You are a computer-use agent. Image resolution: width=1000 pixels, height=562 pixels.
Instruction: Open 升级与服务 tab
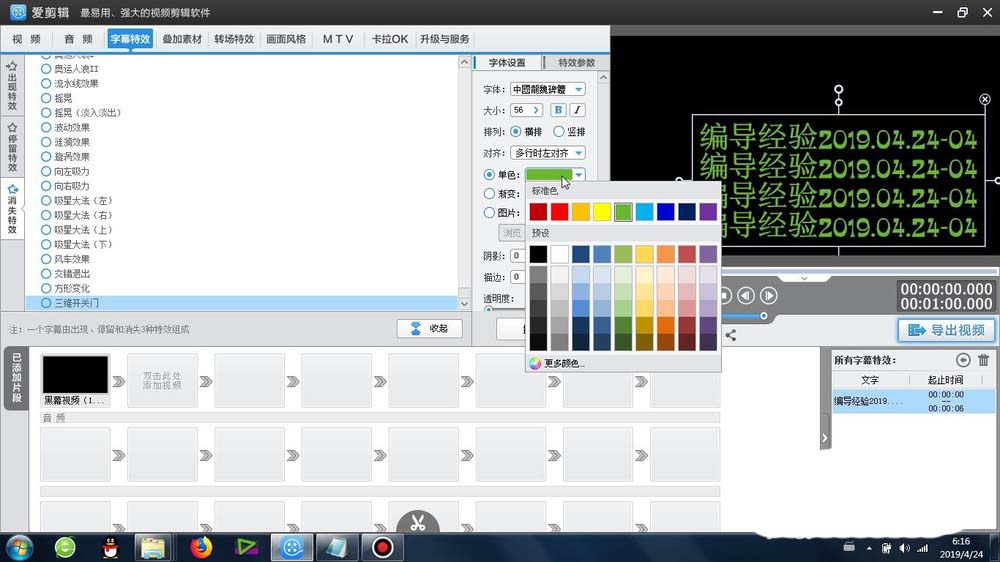click(x=445, y=39)
